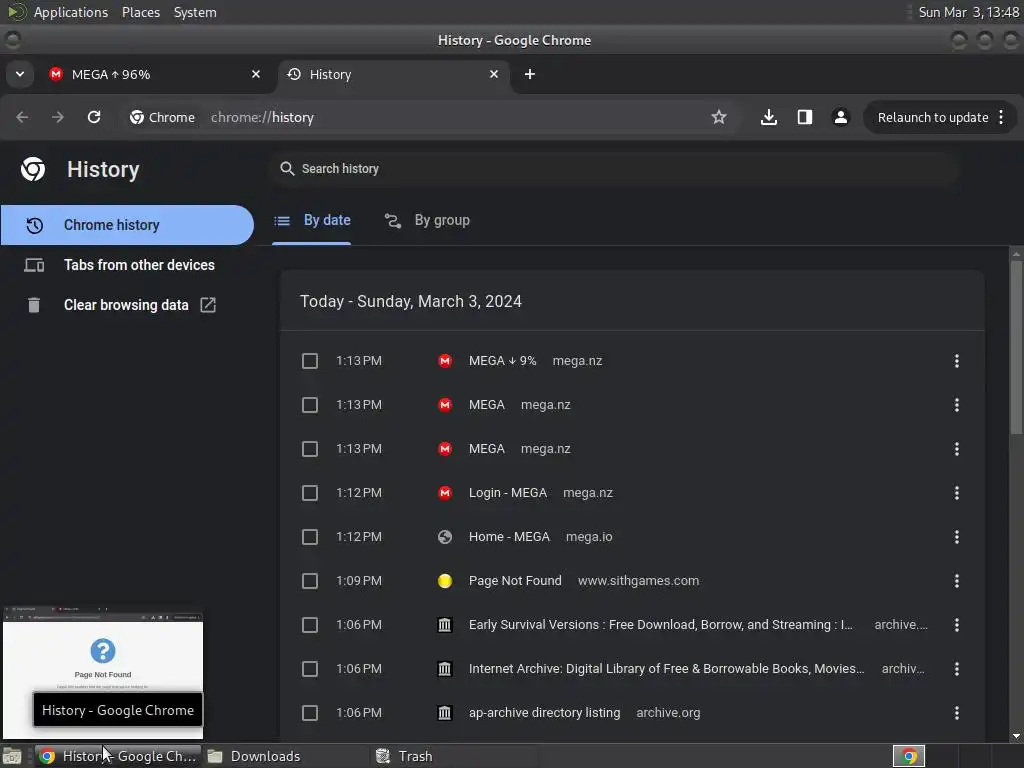Check the second 1:13 PM MEGA entry

(310, 405)
